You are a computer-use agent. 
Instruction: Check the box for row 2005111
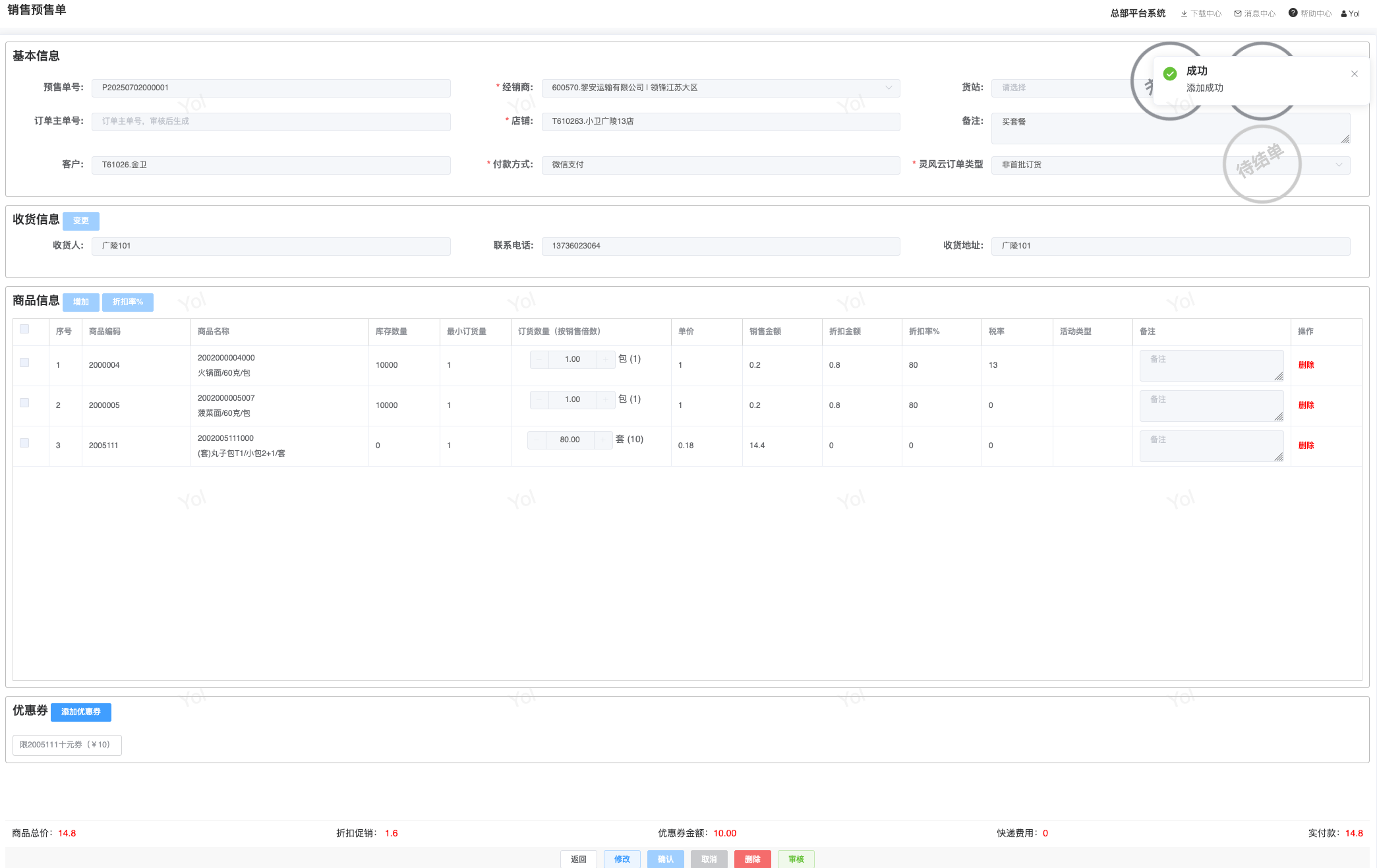pos(24,443)
